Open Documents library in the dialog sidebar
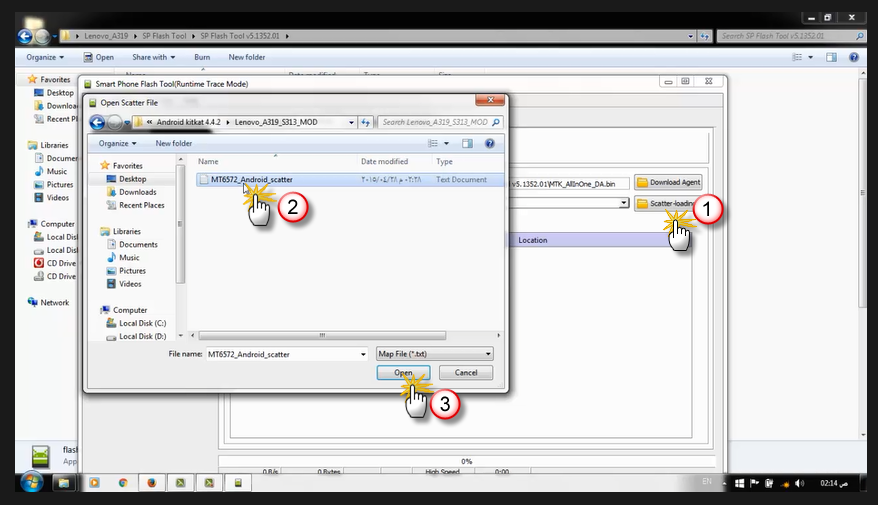 138,244
